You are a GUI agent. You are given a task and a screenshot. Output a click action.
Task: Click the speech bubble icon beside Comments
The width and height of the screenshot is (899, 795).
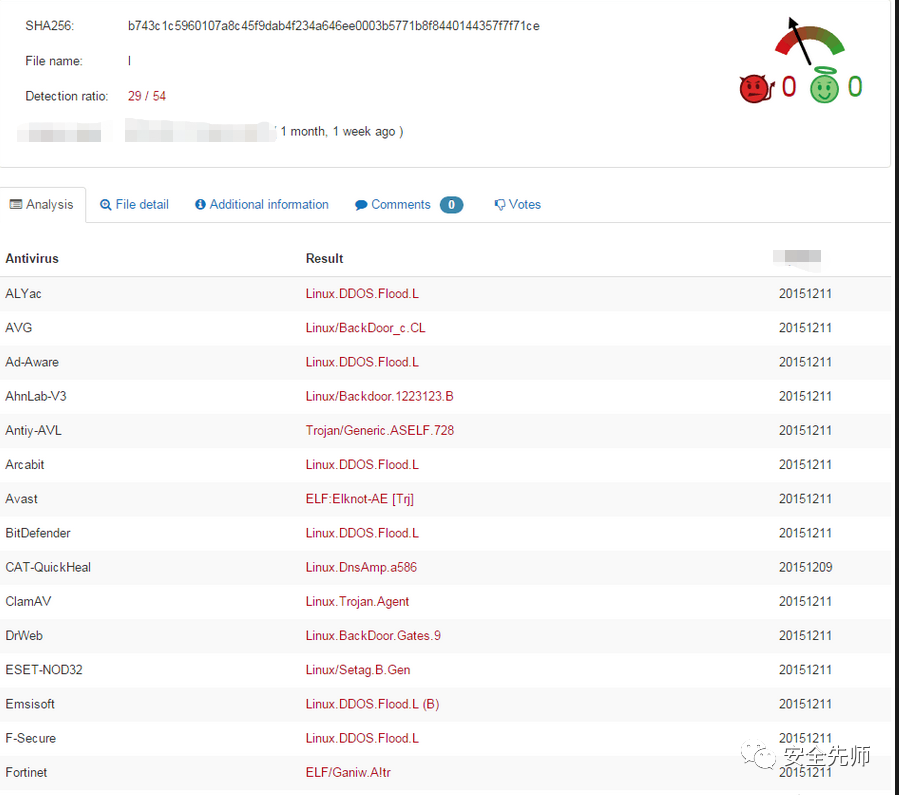click(361, 205)
